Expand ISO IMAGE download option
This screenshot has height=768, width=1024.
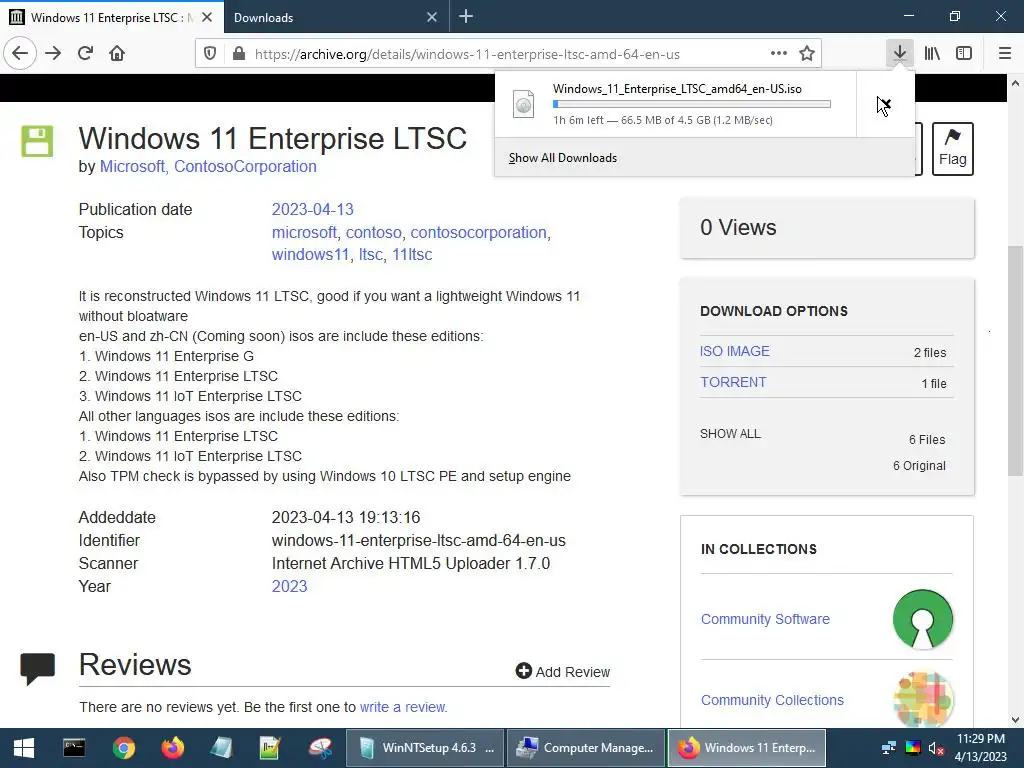(x=735, y=351)
